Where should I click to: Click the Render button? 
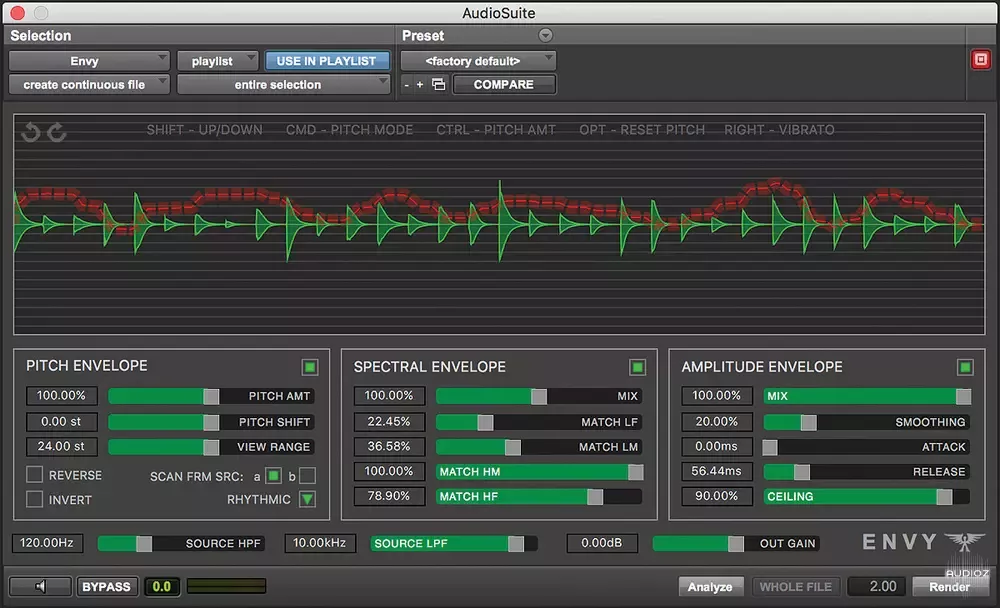point(949,586)
